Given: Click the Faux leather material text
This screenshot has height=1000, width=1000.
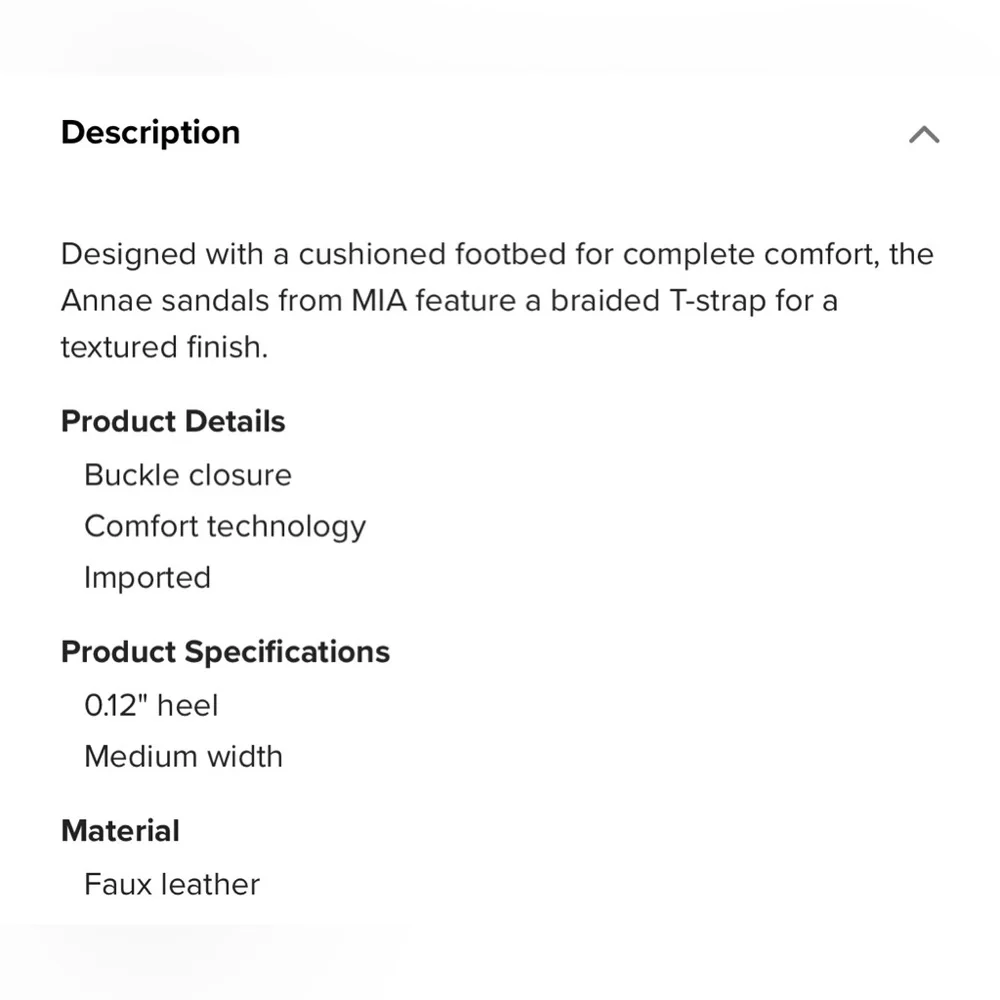Looking at the screenshot, I should pyautogui.click(x=172, y=884).
